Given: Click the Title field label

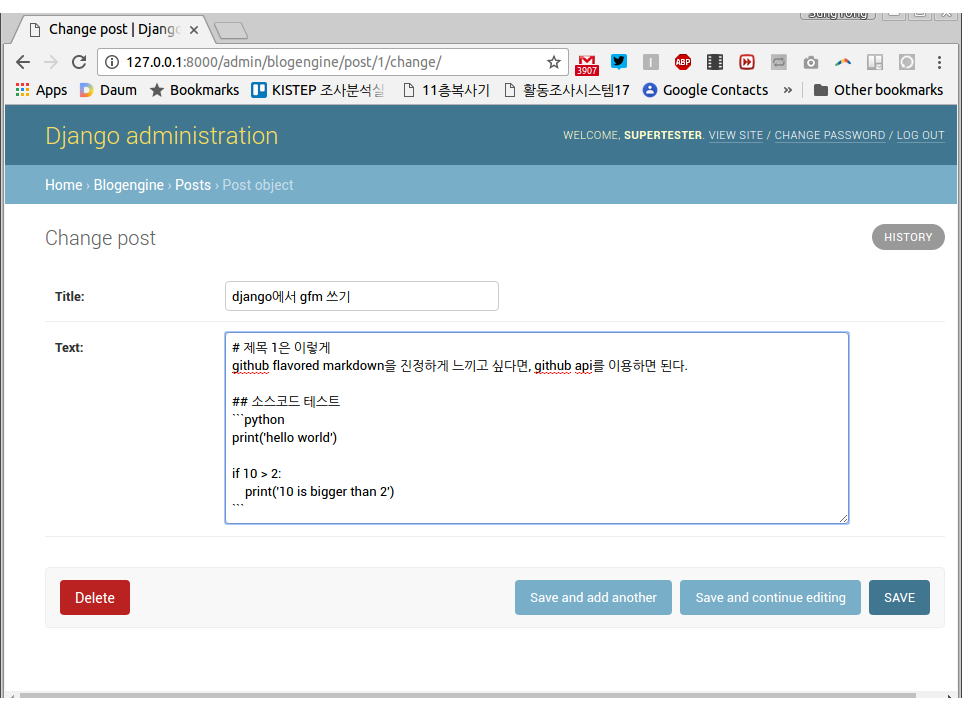Looking at the screenshot, I should tap(70, 296).
